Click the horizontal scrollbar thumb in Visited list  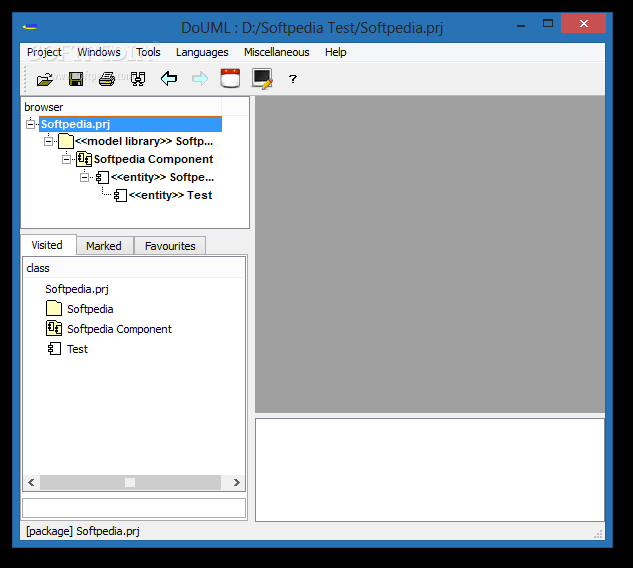(130, 482)
